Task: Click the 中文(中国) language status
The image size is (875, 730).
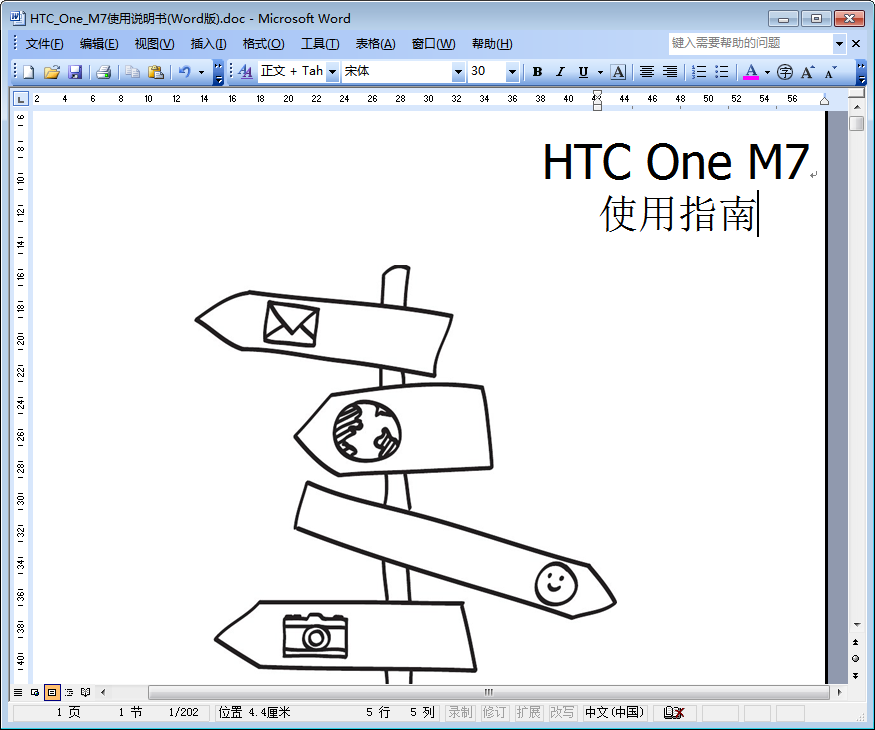Action: tap(614, 713)
